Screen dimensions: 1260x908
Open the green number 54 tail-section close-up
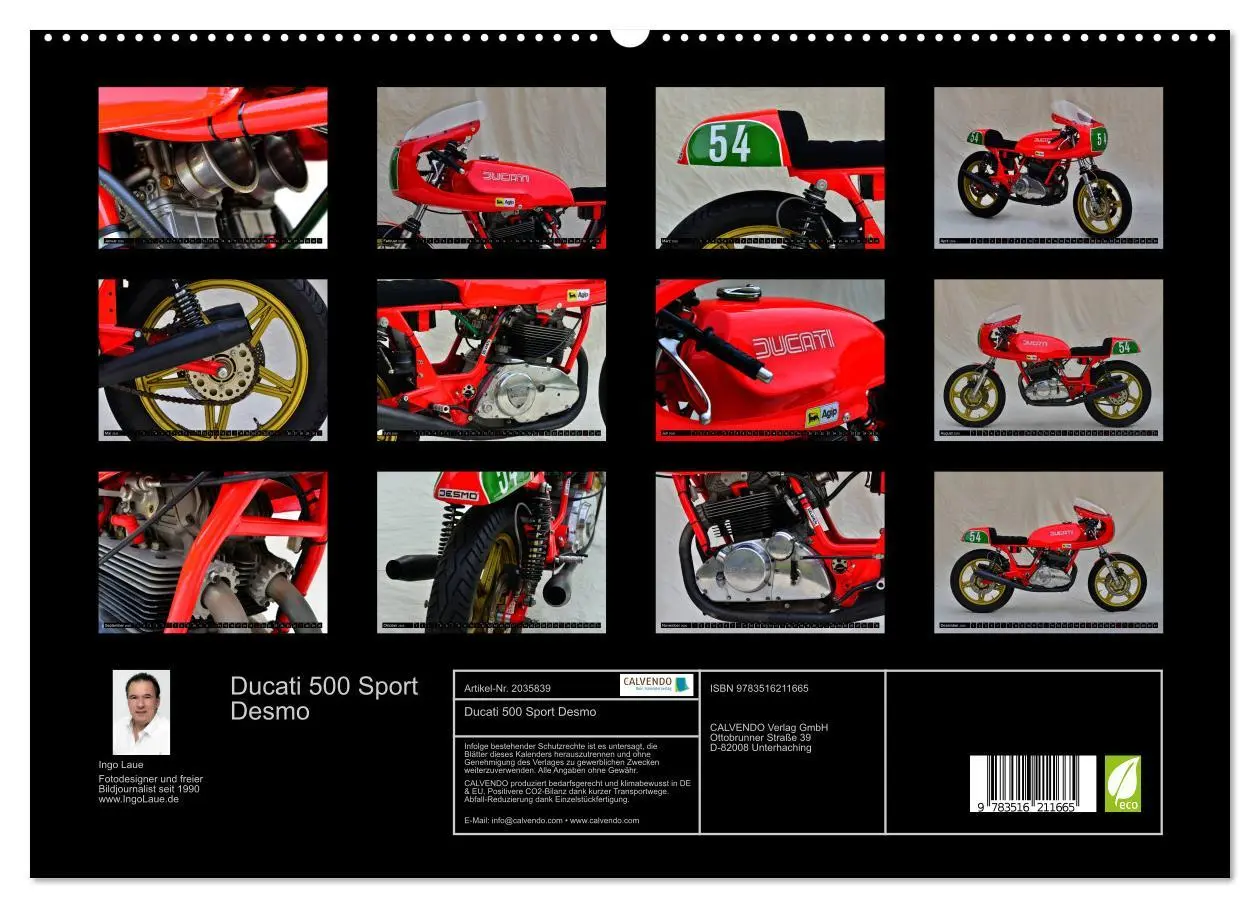(770, 168)
